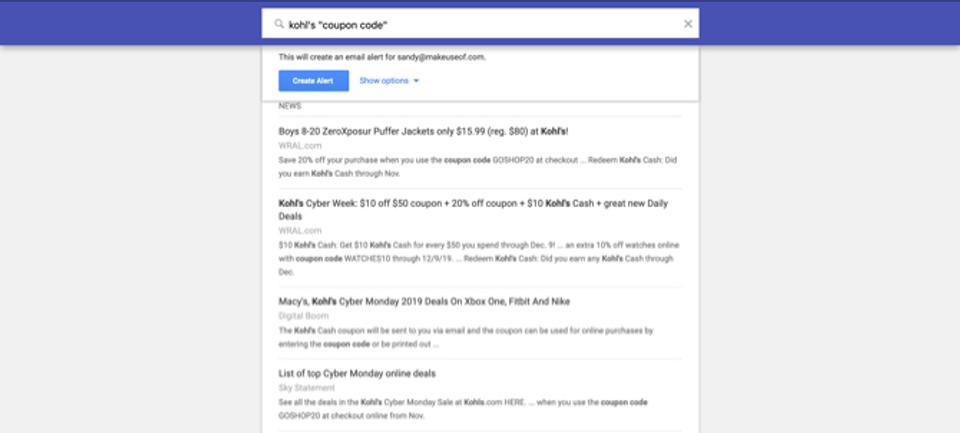Open List of top Cyber Monday online deals
Image resolution: width=960 pixels, height=433 pixels.
[357, 374]
